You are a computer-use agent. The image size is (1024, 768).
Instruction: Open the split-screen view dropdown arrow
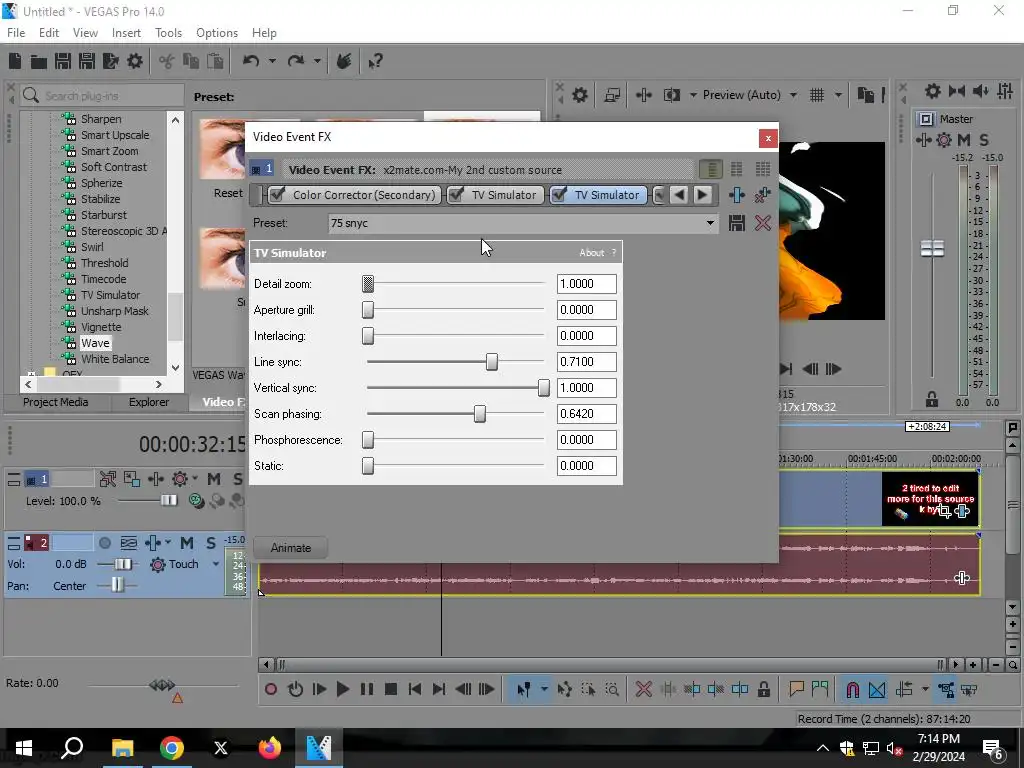click(693, 95)
